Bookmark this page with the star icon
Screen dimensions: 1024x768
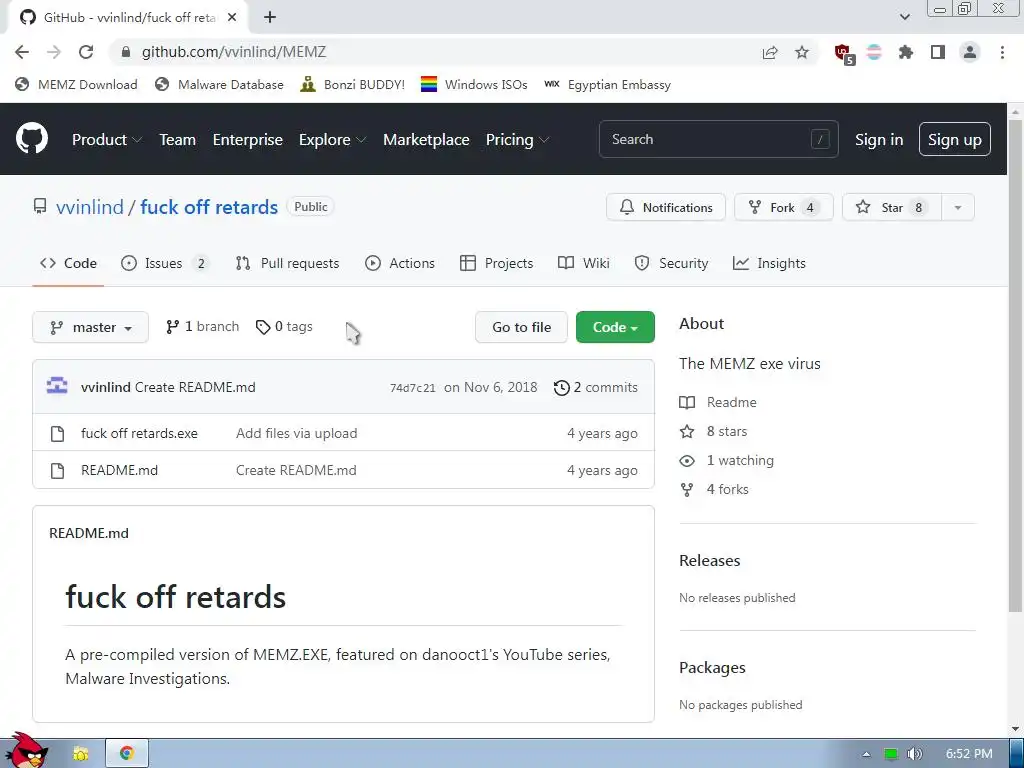point(802,53)
